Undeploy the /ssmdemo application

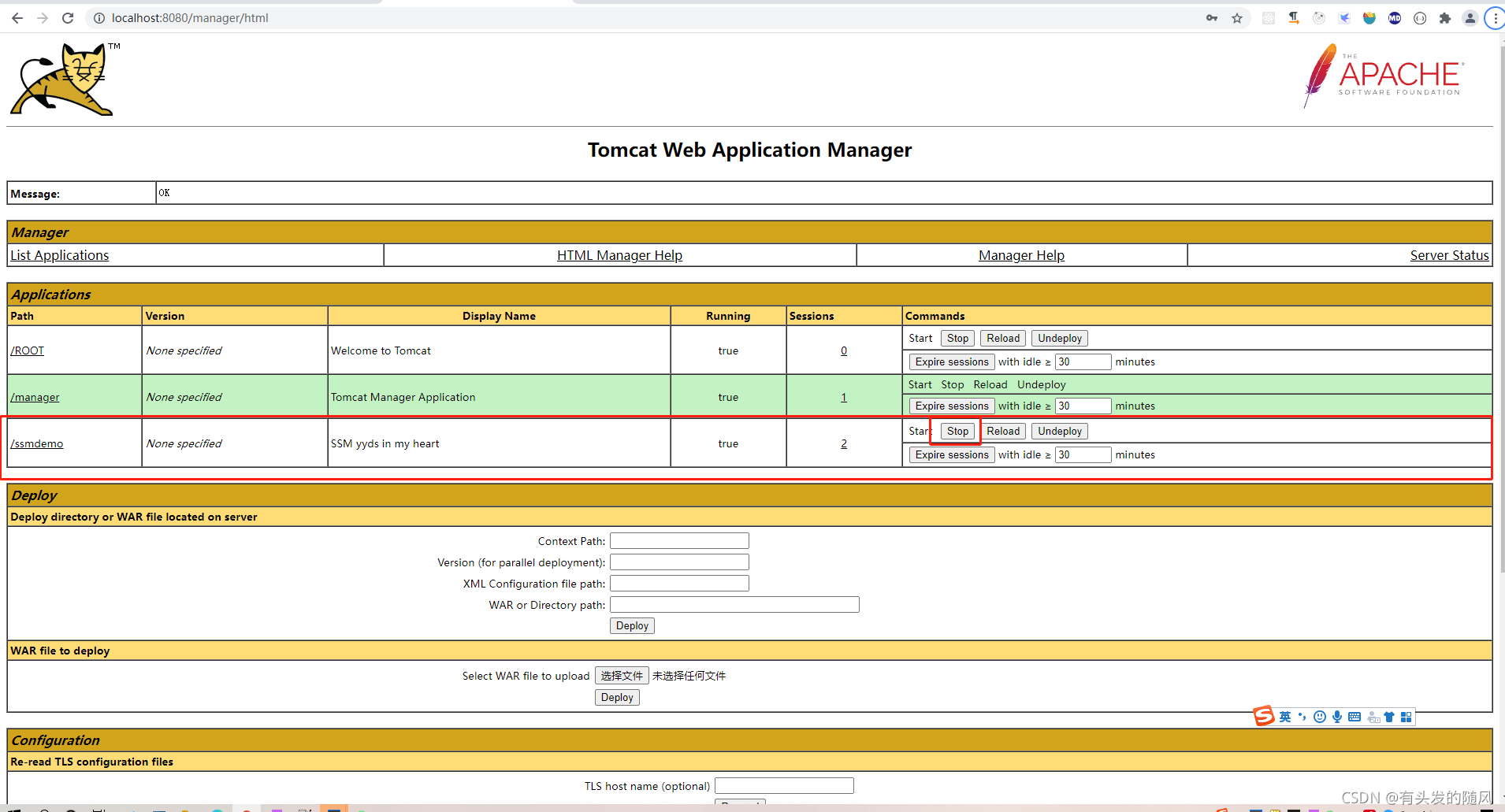1060,431
